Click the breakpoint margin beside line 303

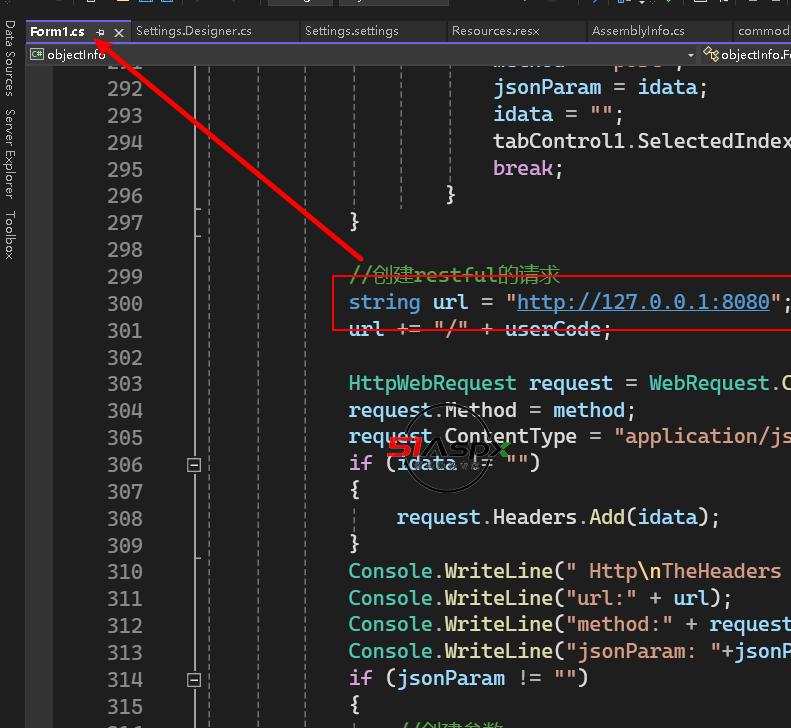click(40, 384)
